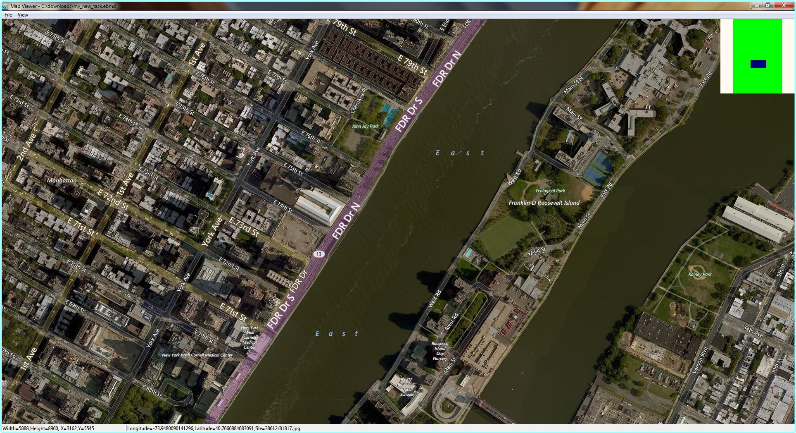Click the route 13 highway shield marker
796x433 pixels.
pos(319,254)
